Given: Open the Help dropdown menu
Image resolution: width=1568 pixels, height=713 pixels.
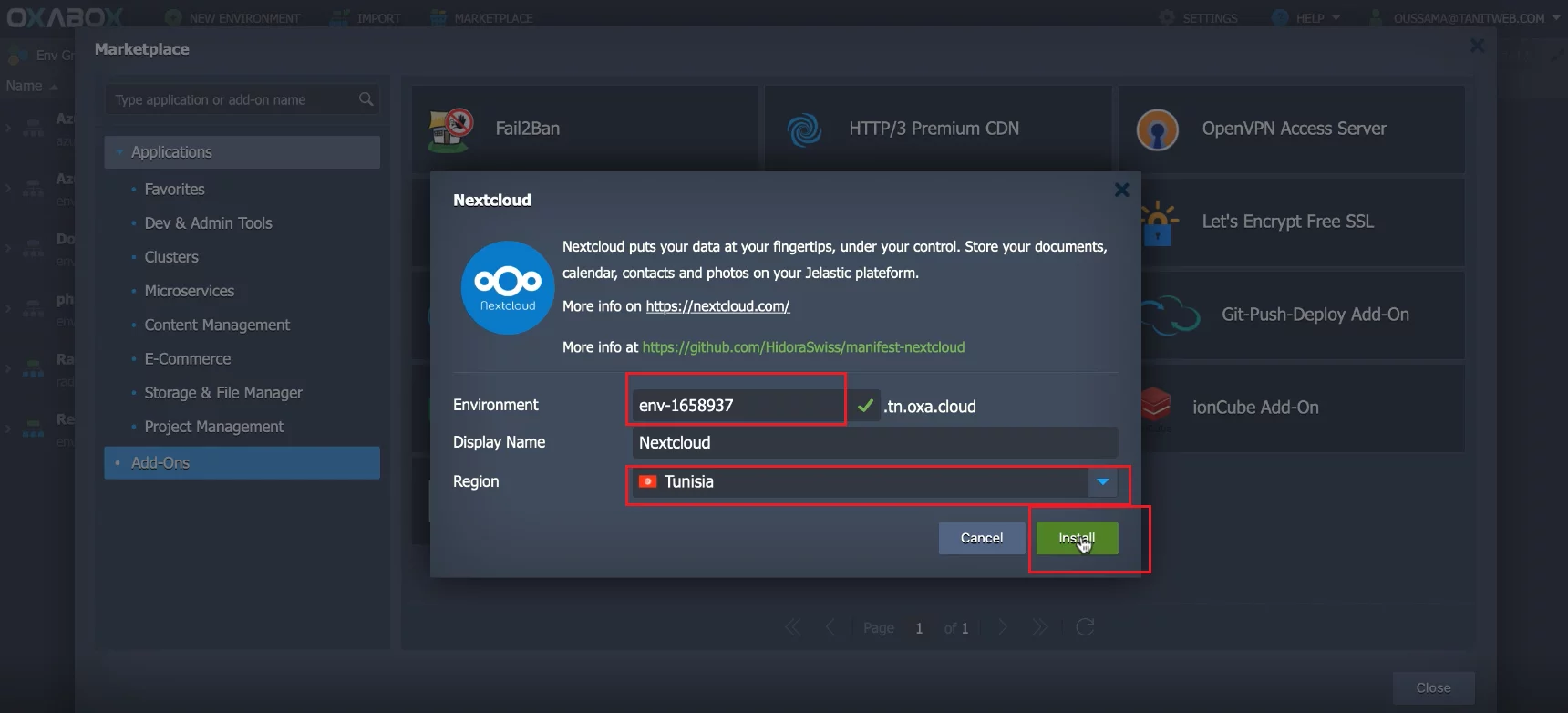Looking at the screenshot, I should [x=1306, y=18].
